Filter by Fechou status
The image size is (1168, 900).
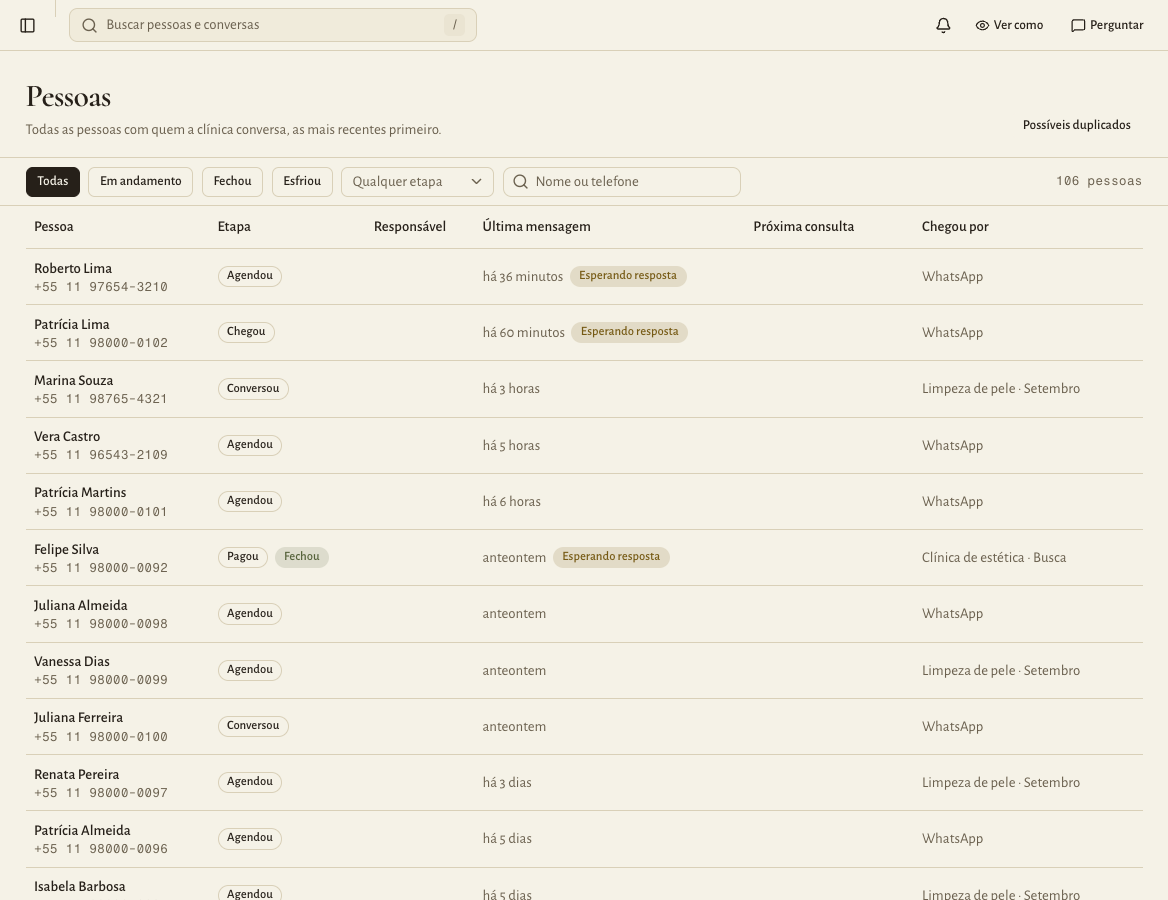(232, 182)
